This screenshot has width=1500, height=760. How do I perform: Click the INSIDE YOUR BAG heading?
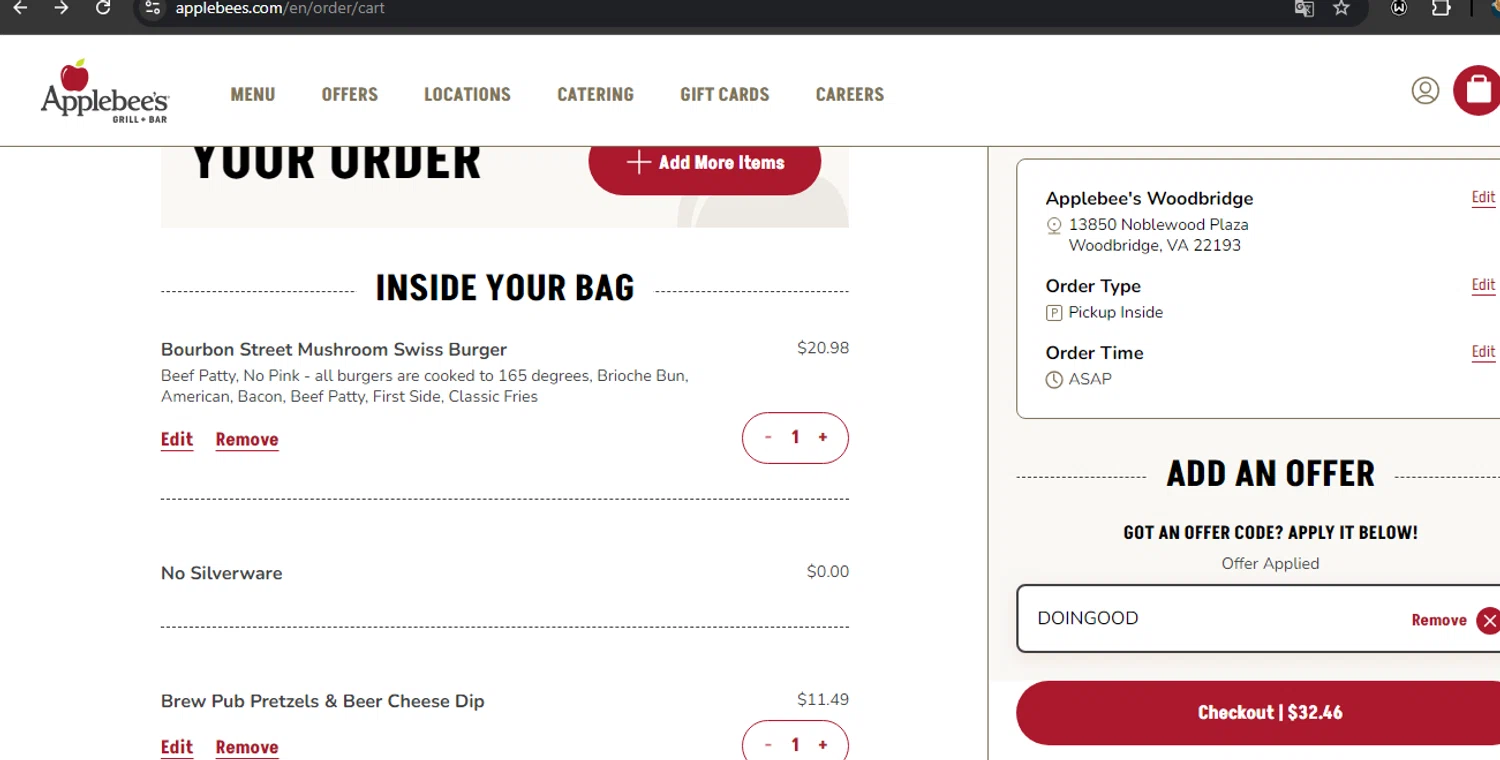point(505,288)
